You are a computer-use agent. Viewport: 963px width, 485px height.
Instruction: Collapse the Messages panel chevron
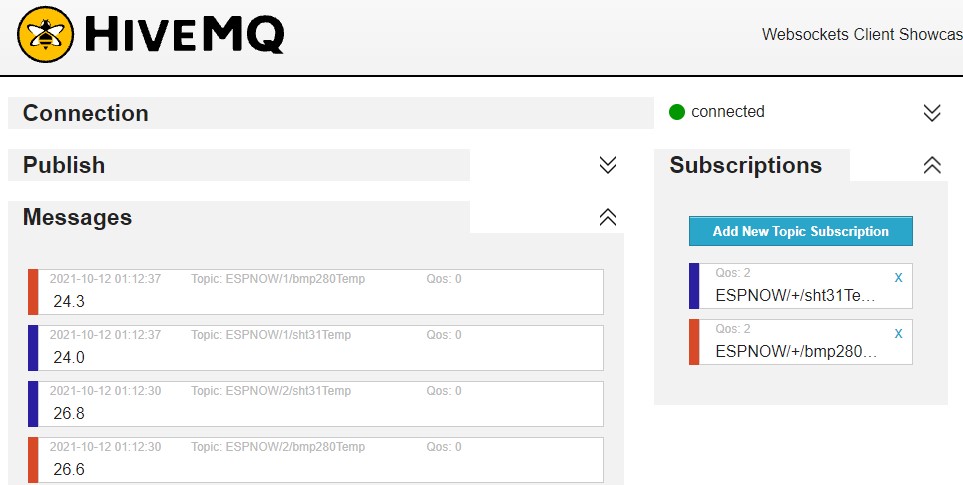(607, 217)
